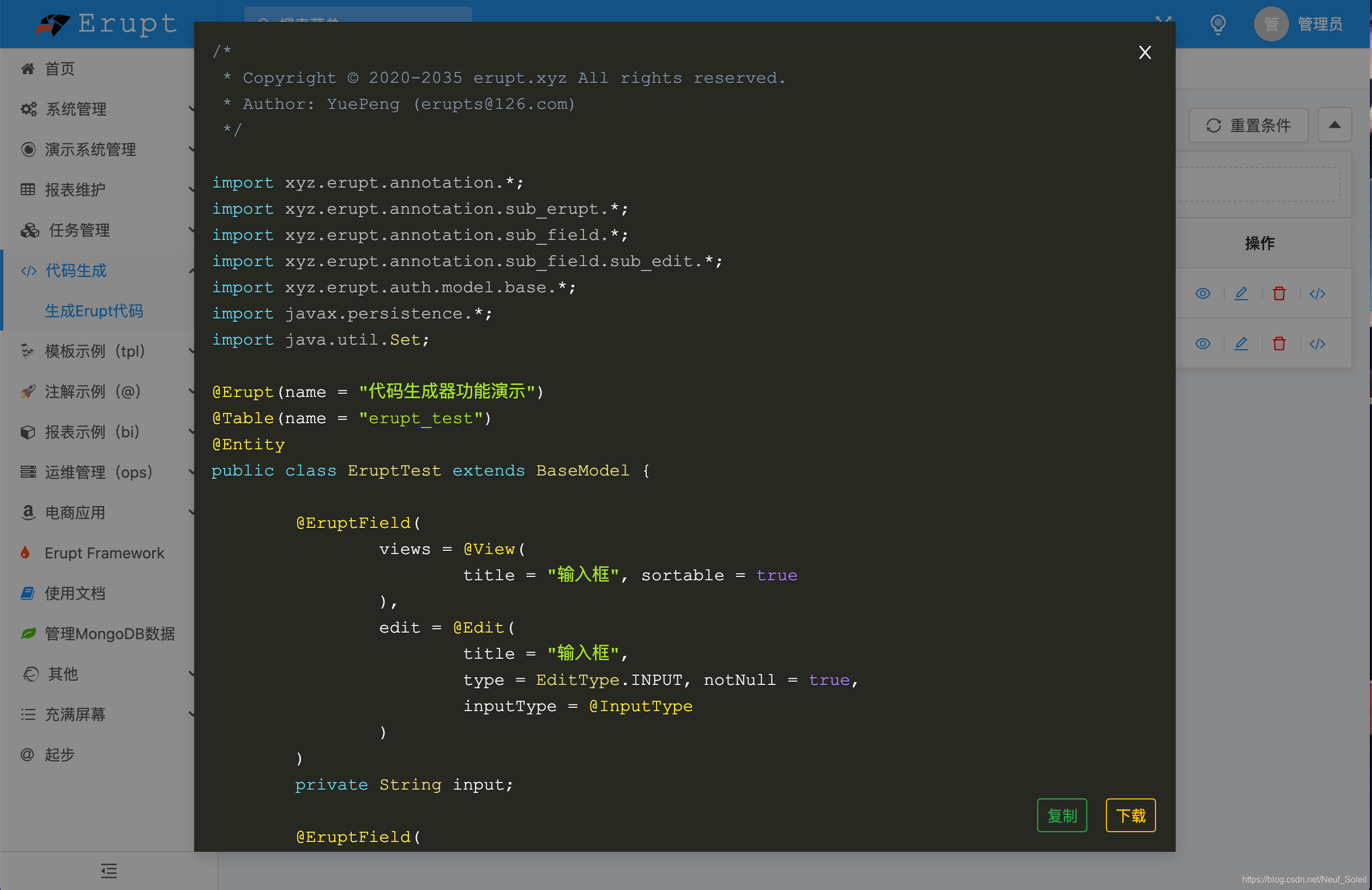This screenshot has height=890, width=1372.
Task: Open the 任务管理 section icon in sidebar
Action: pos(28,230)
